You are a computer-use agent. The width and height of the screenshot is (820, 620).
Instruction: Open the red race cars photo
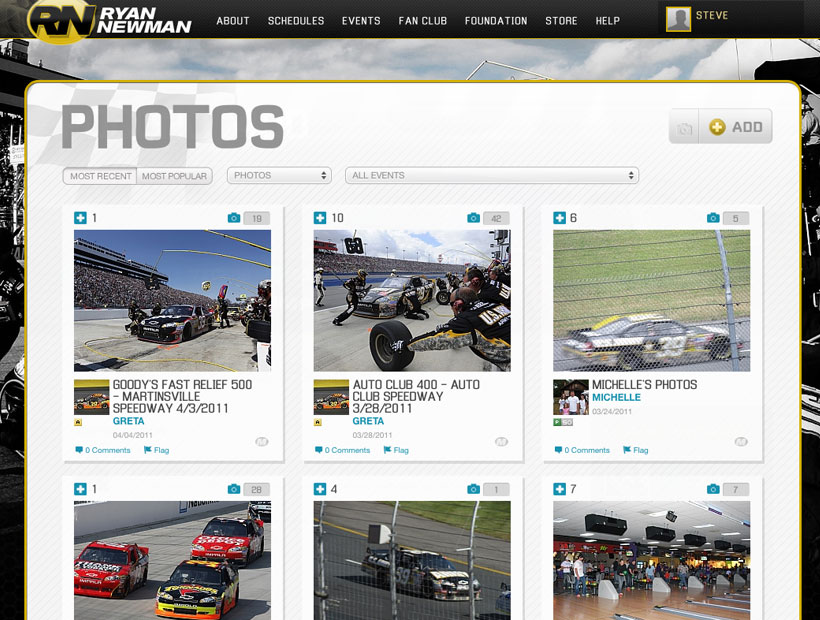tap(173, 560)
